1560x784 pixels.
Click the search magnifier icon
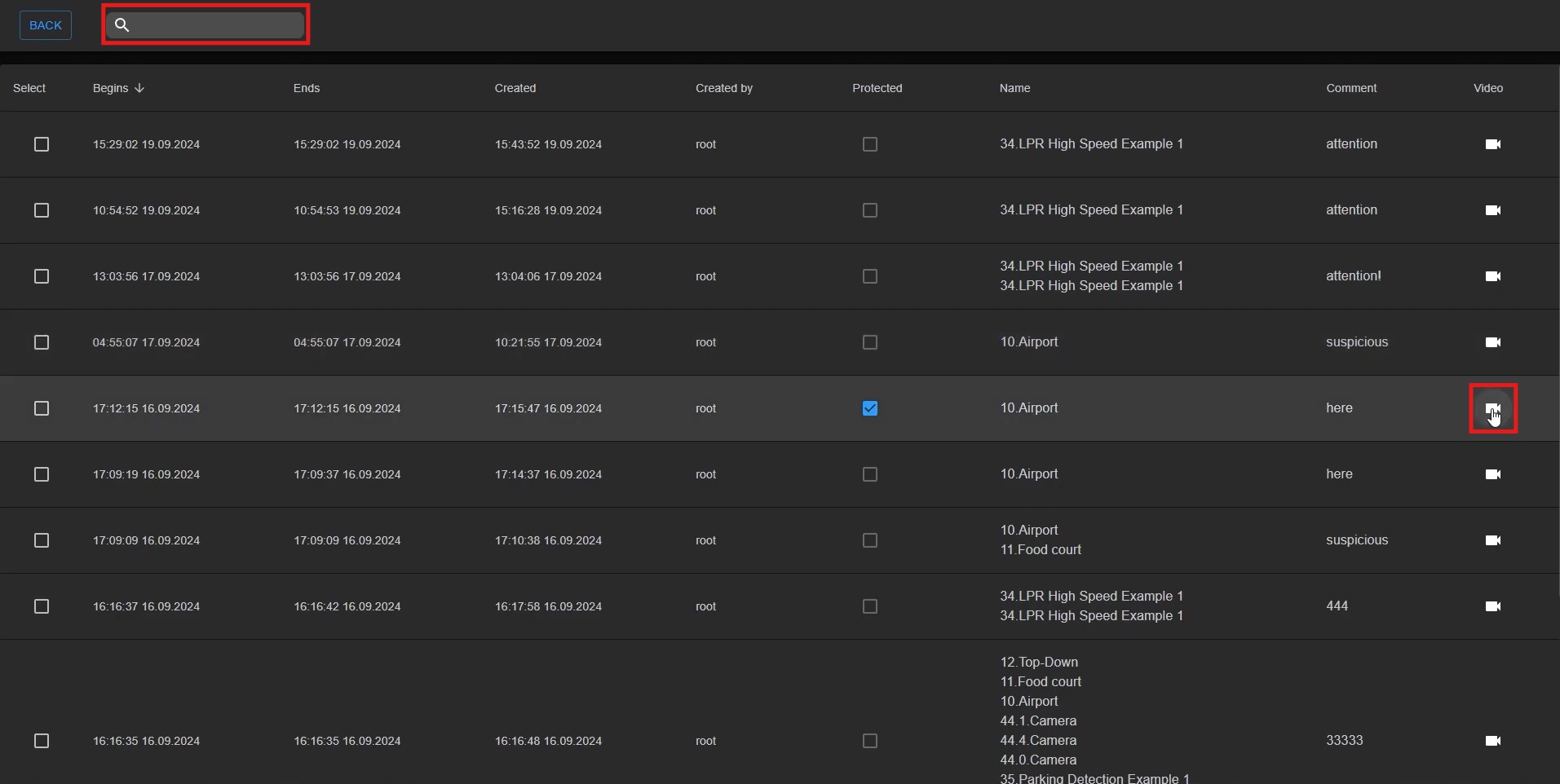click(122, 25)
